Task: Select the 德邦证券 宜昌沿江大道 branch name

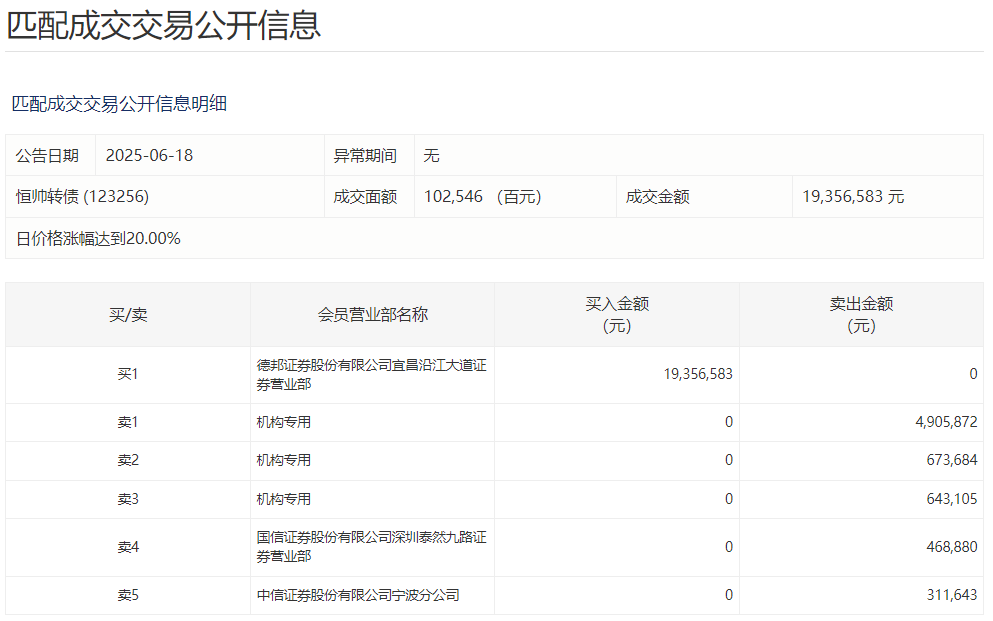Action: click(371, 375)
